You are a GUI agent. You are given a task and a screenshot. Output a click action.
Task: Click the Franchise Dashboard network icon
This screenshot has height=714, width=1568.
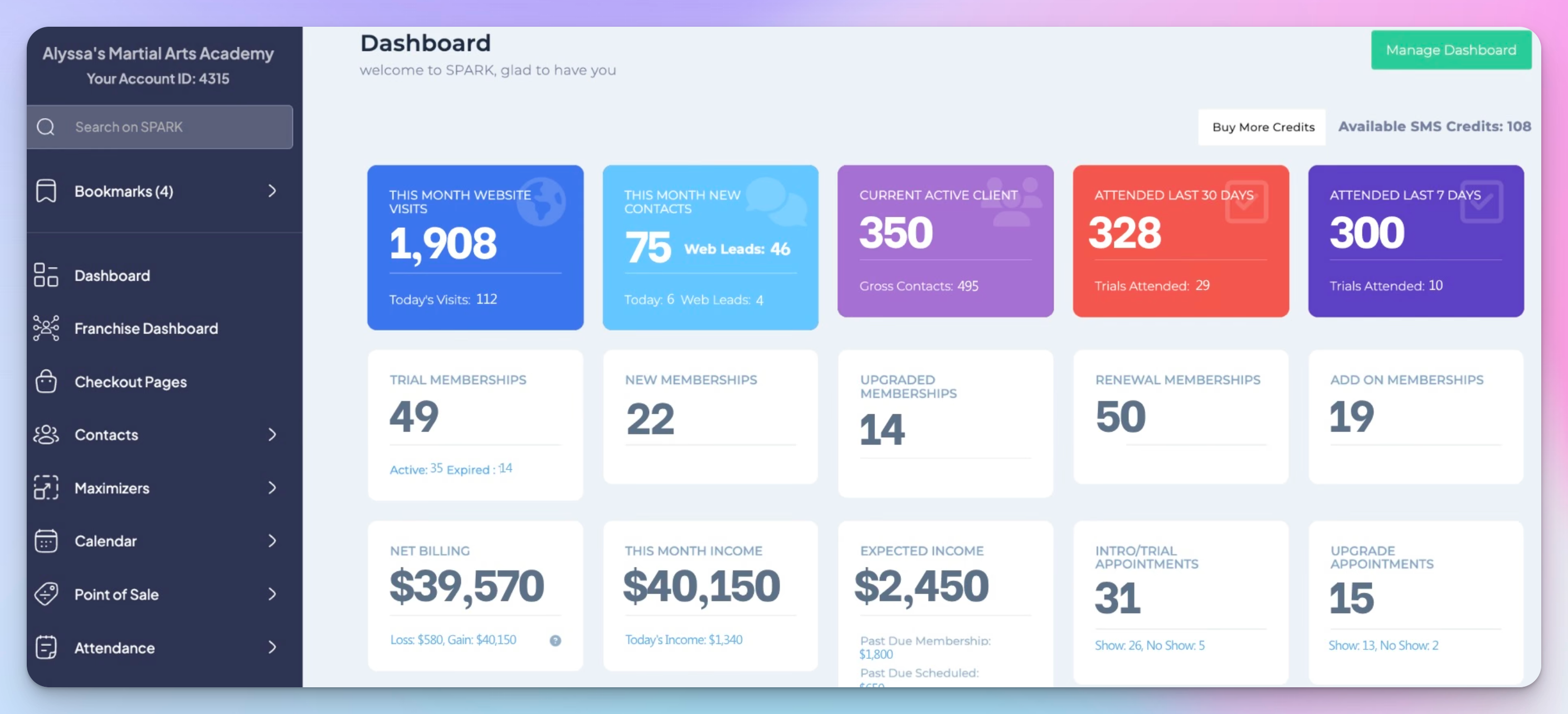point(46,329)
